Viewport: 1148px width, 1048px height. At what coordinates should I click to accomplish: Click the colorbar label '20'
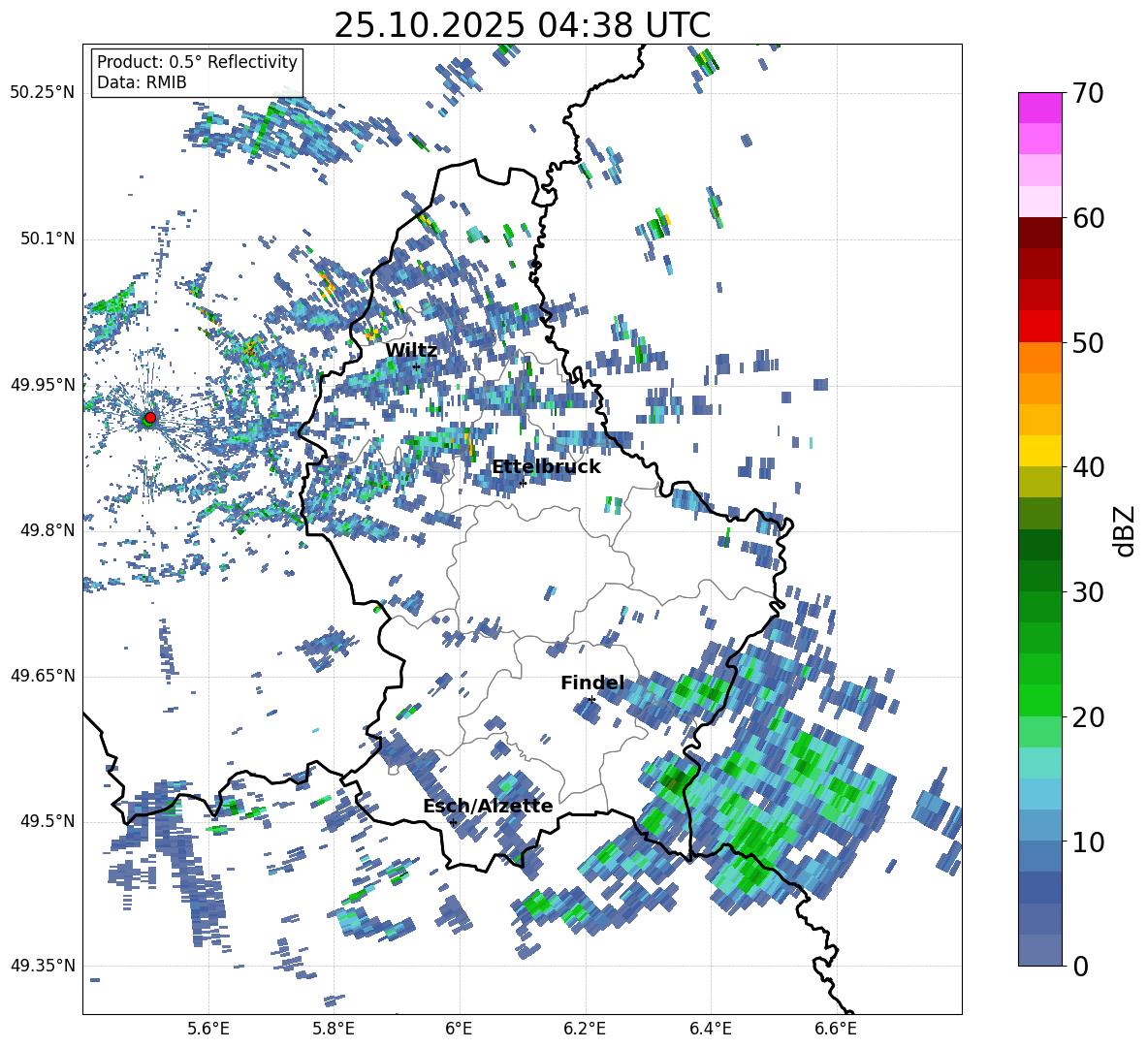pos(1088,716)
